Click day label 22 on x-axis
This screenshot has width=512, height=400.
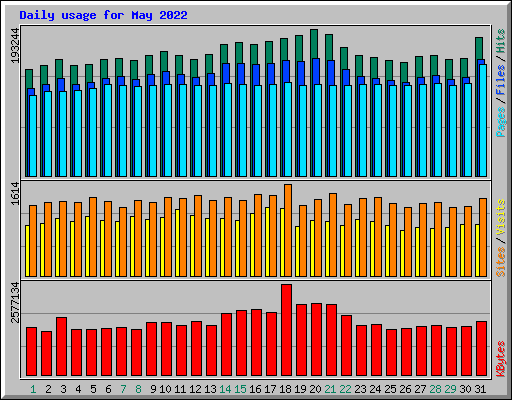[345, 389]
